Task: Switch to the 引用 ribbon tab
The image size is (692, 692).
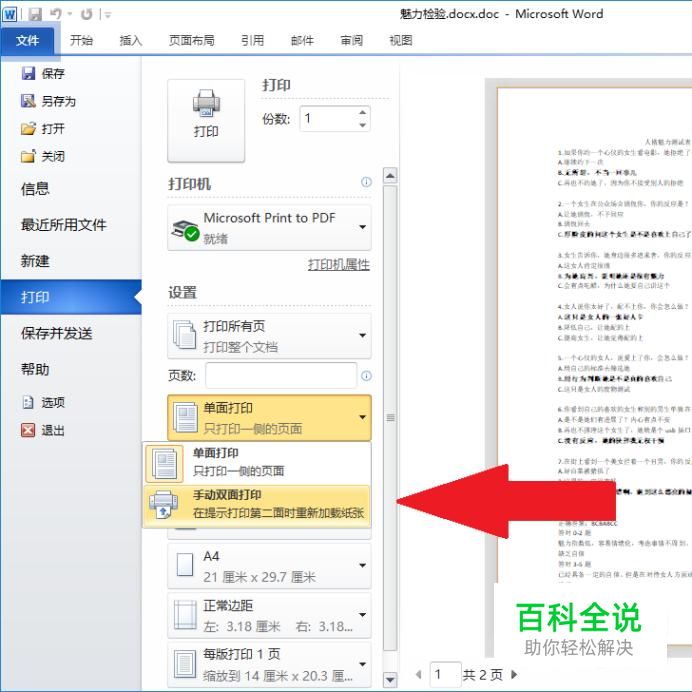Action: 252,41
